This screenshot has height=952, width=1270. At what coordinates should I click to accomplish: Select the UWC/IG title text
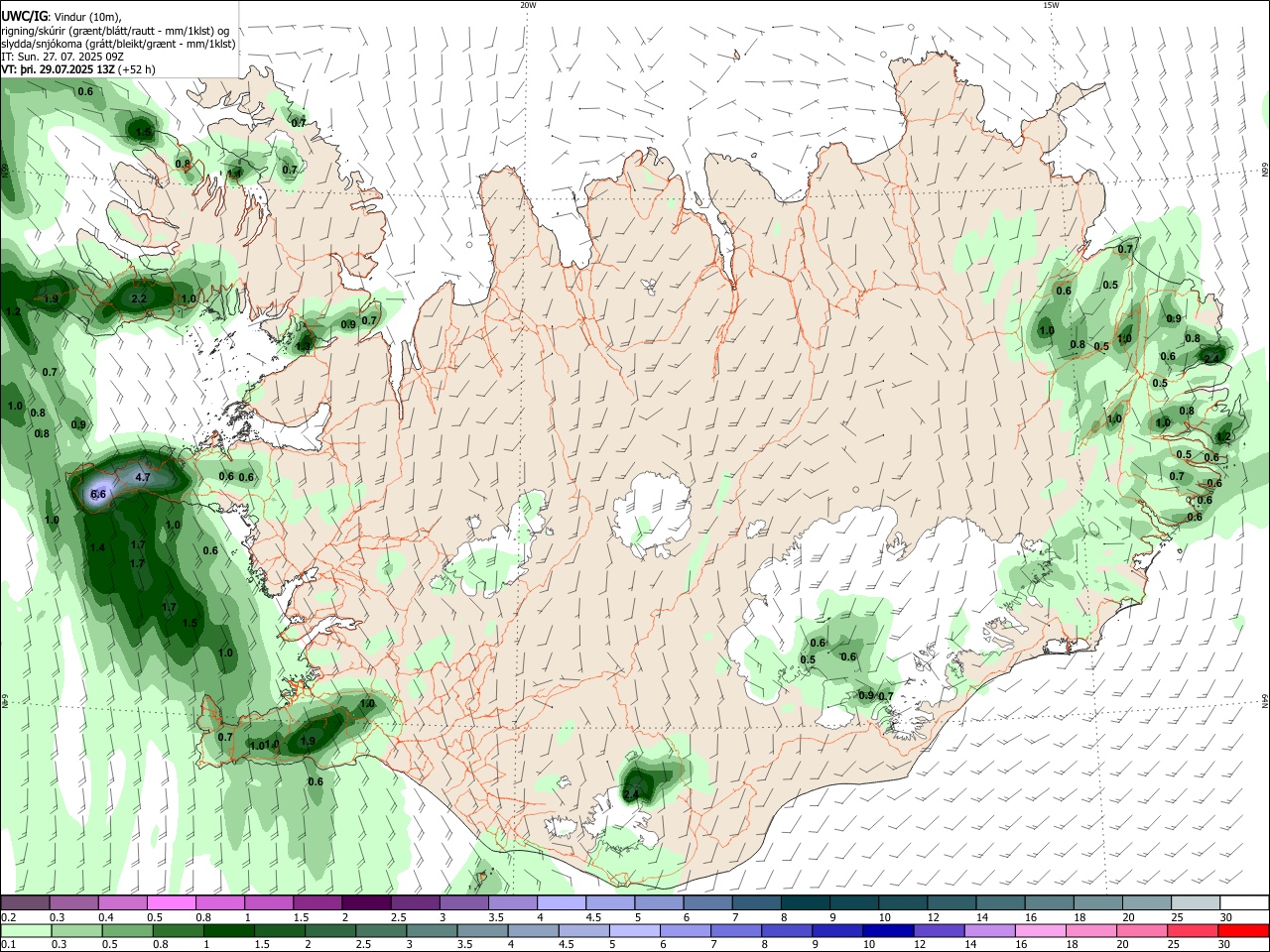tap(23, 16)
